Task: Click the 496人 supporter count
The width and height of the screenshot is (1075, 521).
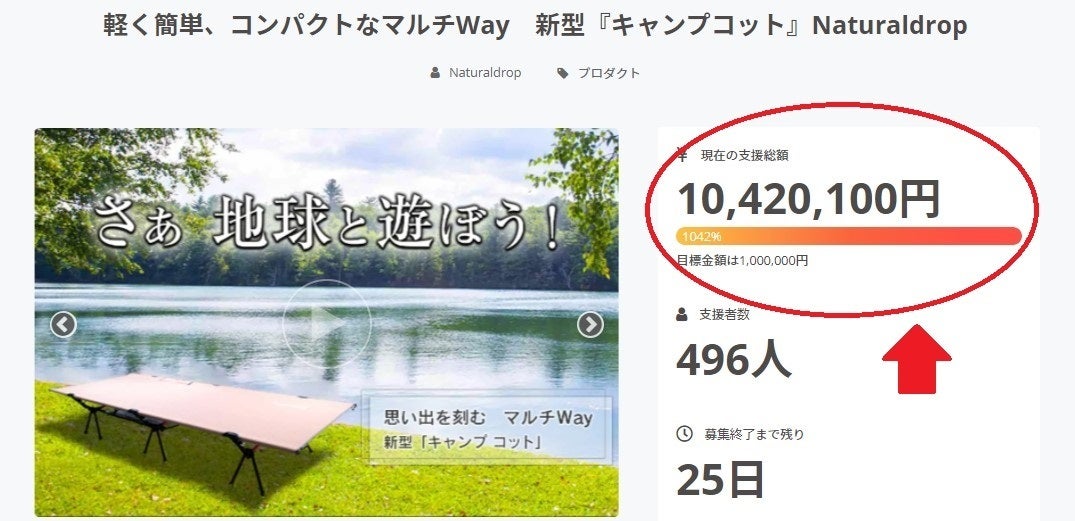Action: (x=733, y=359)
